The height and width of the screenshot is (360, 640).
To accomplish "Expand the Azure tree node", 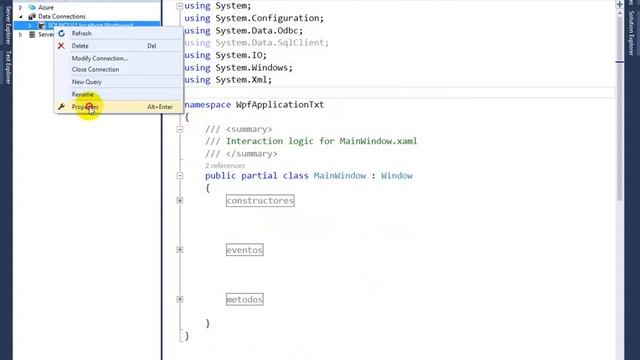I will pos(20,7).
